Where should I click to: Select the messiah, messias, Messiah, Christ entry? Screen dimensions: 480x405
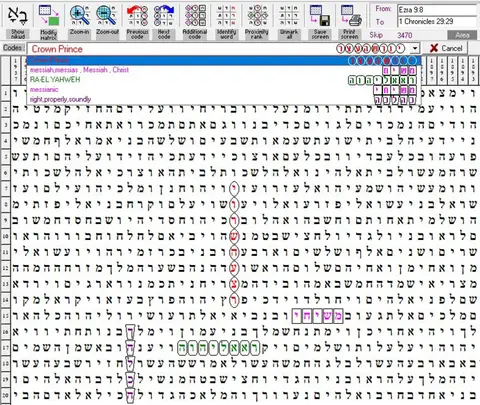(224, 70)
